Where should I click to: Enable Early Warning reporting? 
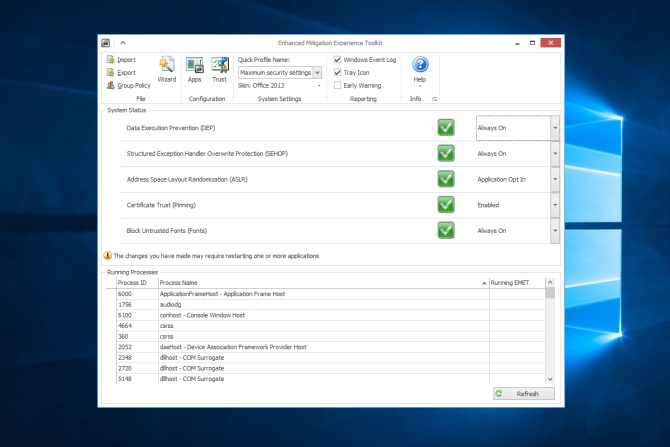(x=338, y=85)
